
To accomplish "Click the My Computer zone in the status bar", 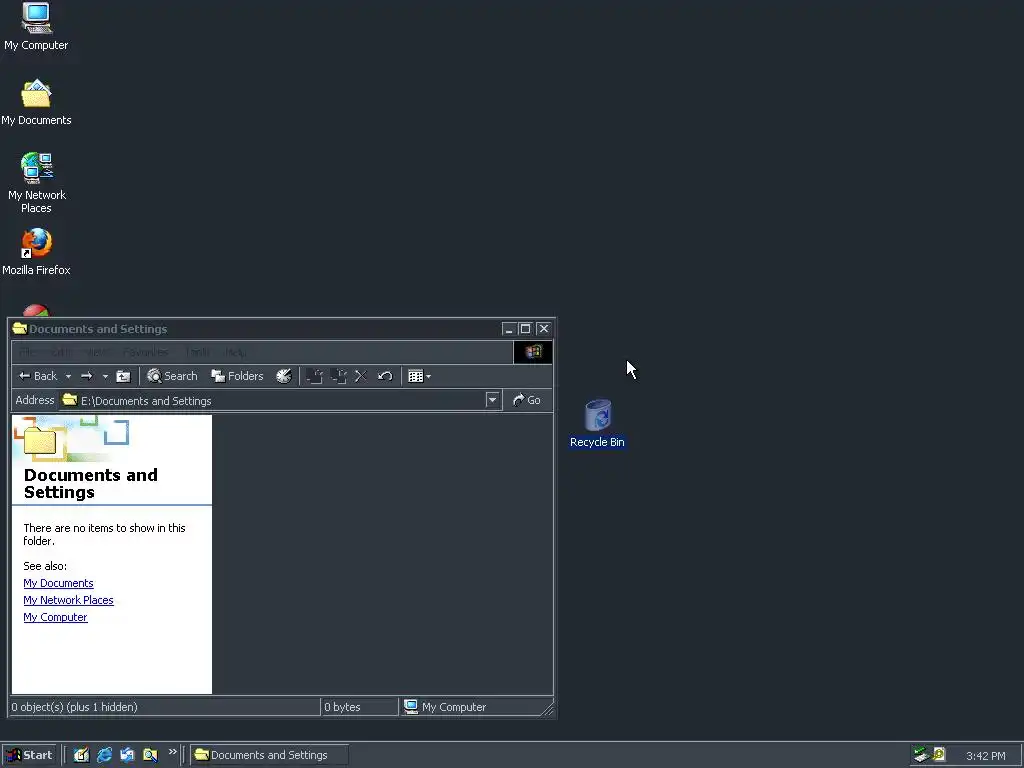I will [x=445, y=707].
